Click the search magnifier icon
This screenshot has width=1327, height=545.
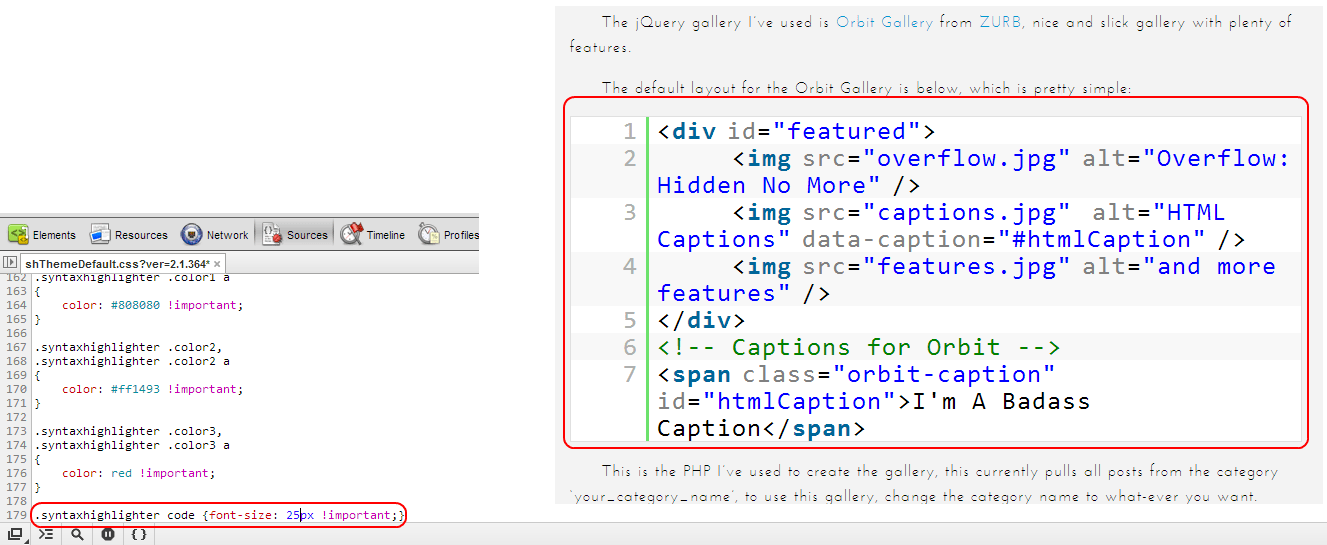(x=77, y=535)
